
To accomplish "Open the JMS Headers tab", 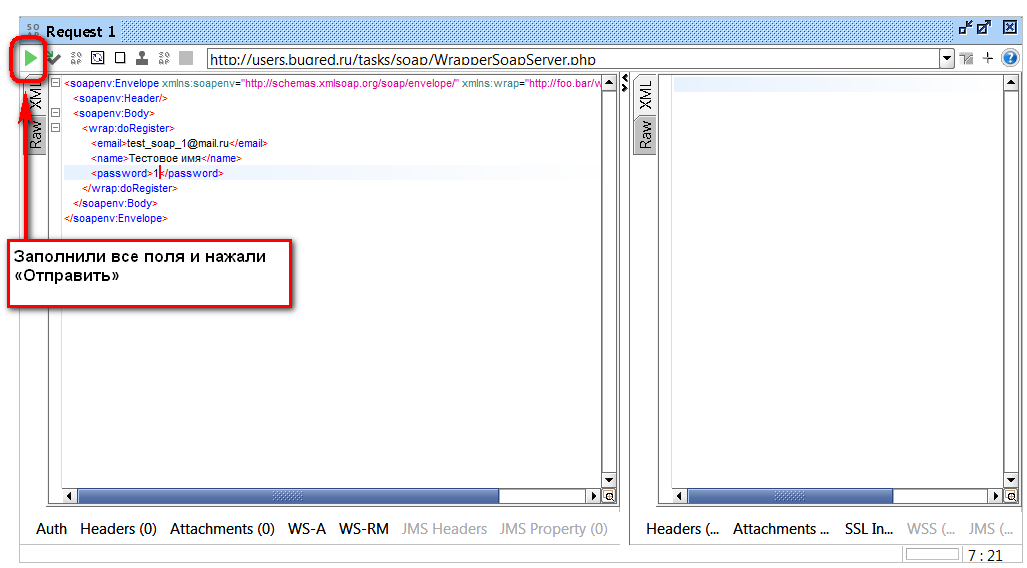I will (445, 529).
